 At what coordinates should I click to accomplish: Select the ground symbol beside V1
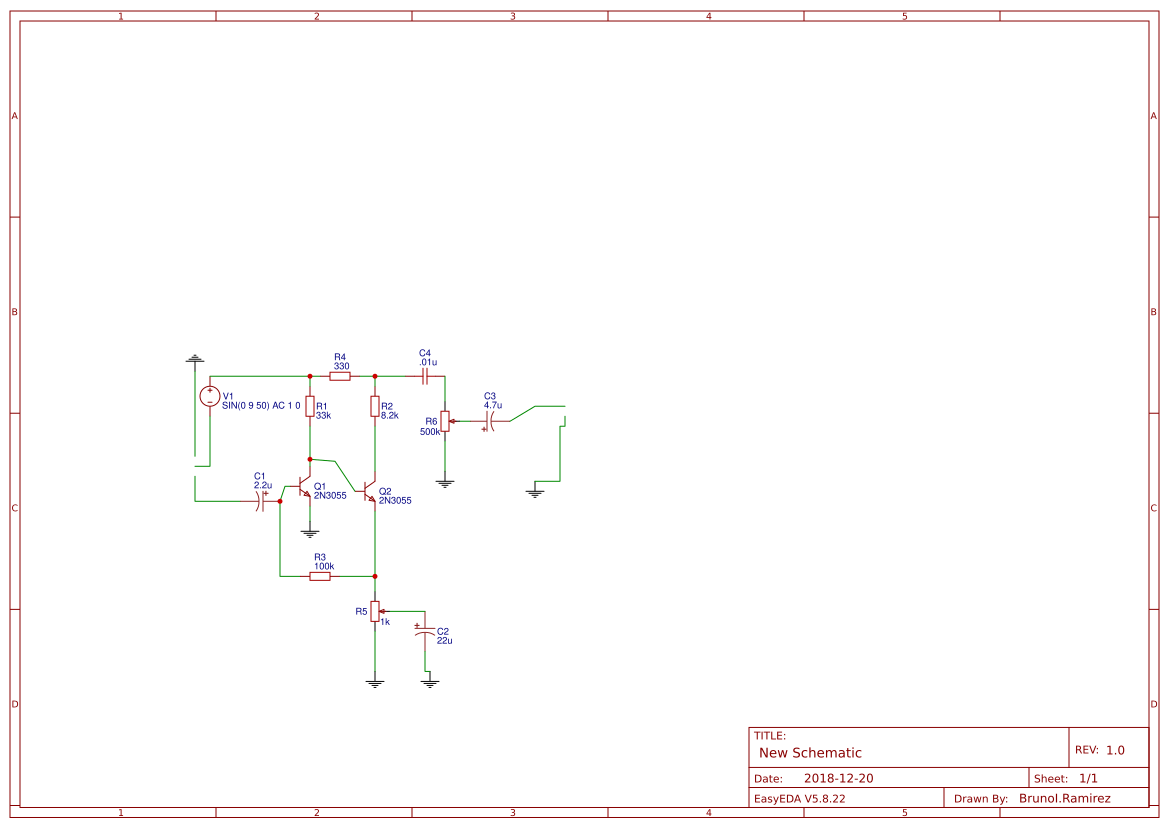(x=193, y=357)
